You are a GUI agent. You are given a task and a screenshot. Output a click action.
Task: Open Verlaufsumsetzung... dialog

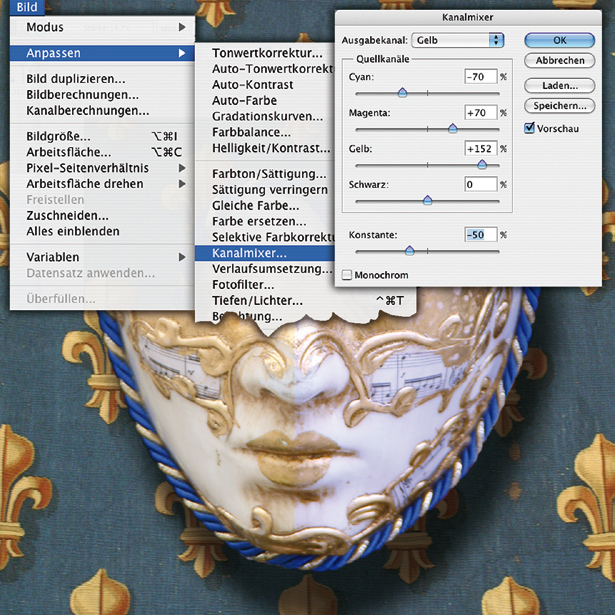click(x=272, y=269)
